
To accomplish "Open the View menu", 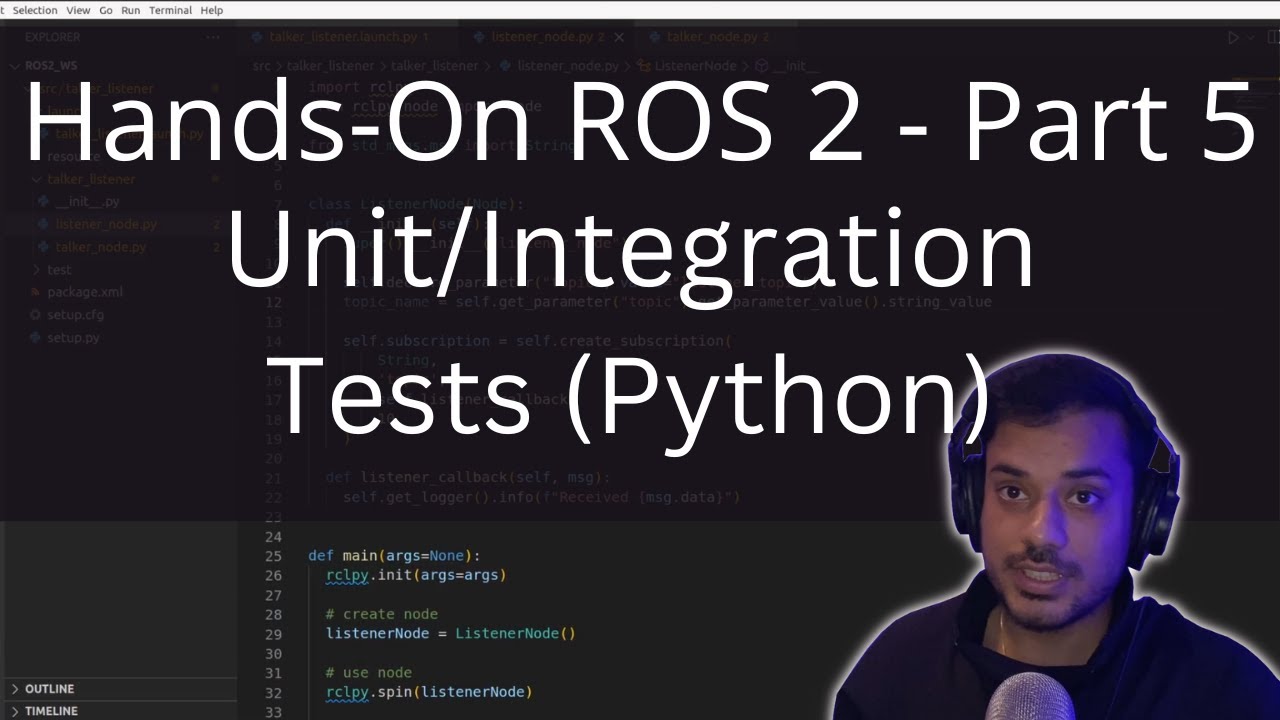I will (77, 10).
